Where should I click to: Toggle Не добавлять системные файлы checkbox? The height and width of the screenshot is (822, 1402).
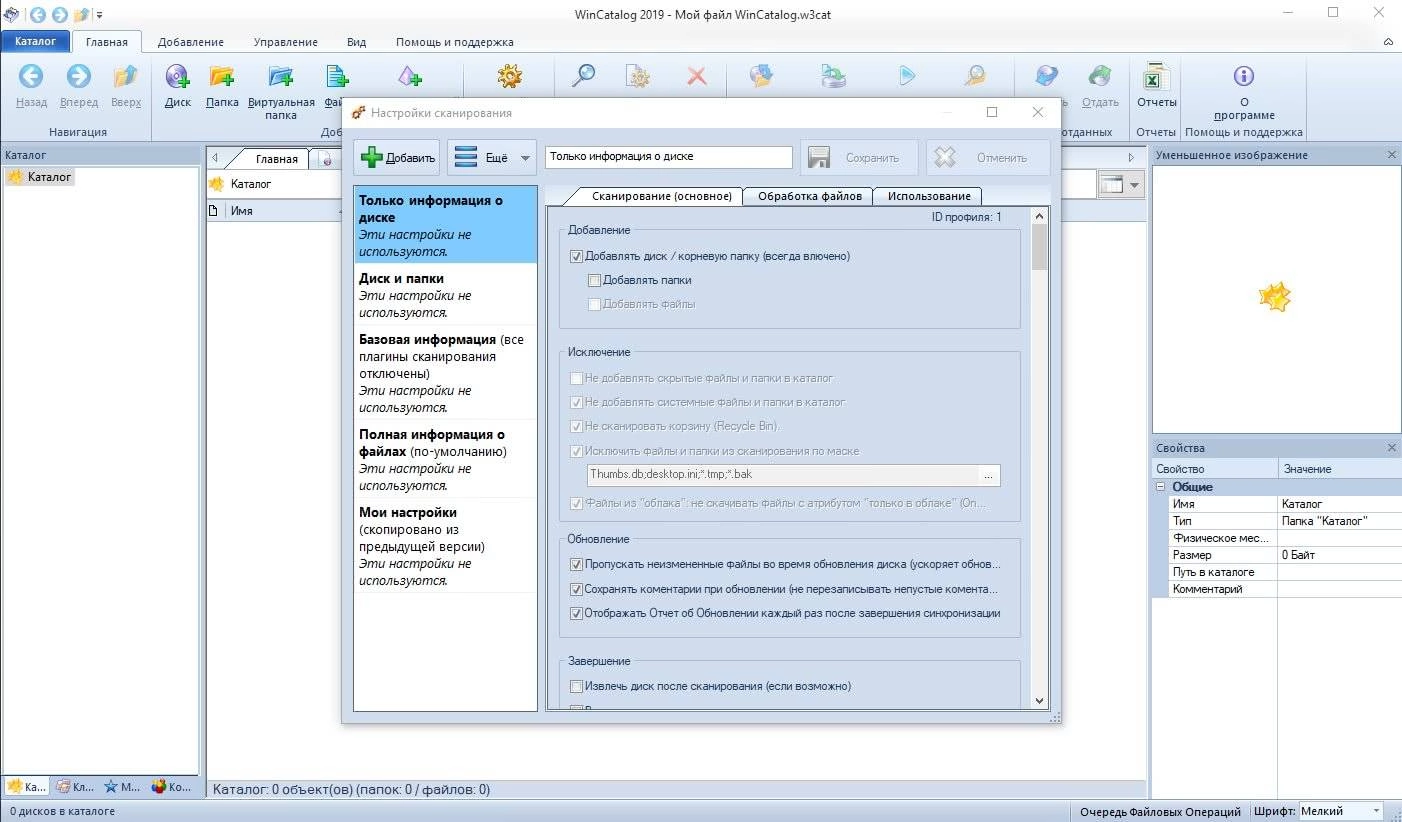point(576,402)
